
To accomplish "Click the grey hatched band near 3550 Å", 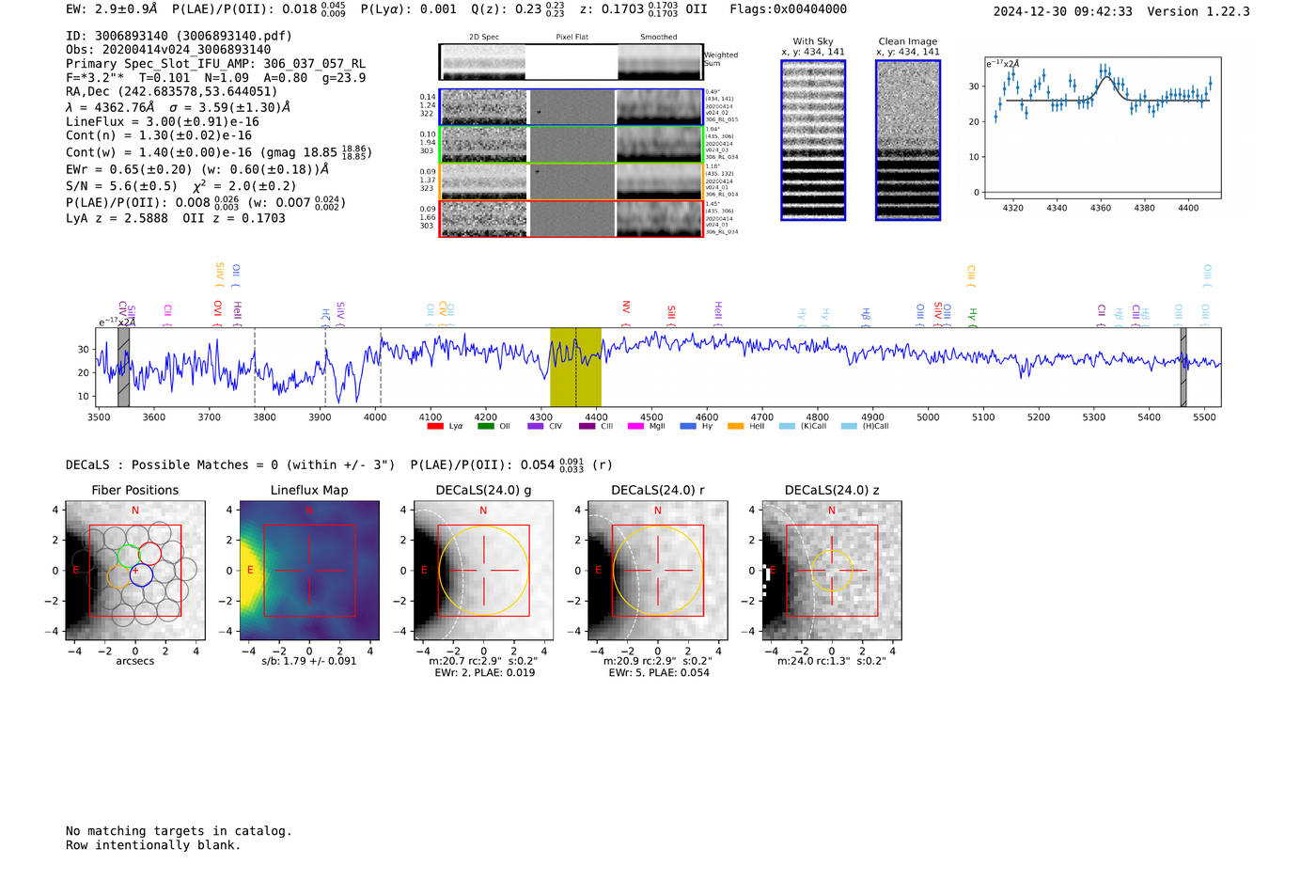I will 123,367.
